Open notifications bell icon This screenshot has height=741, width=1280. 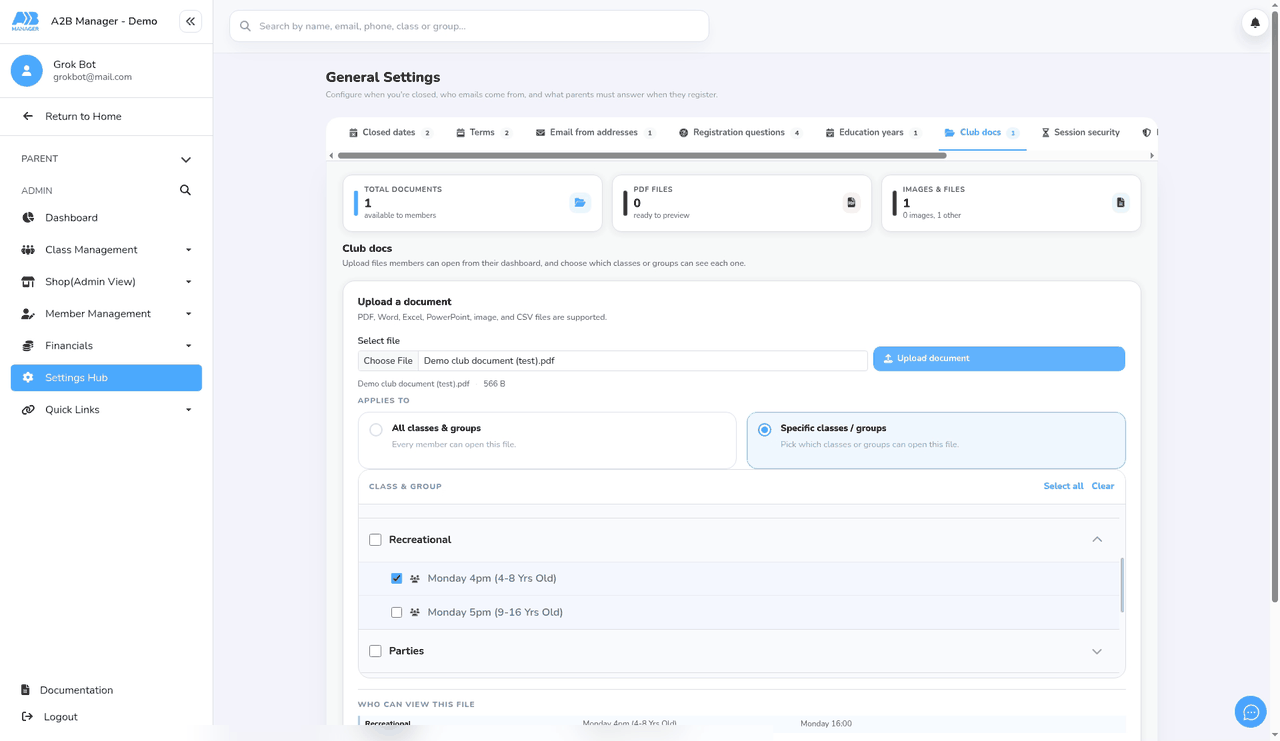point(1255,23)
